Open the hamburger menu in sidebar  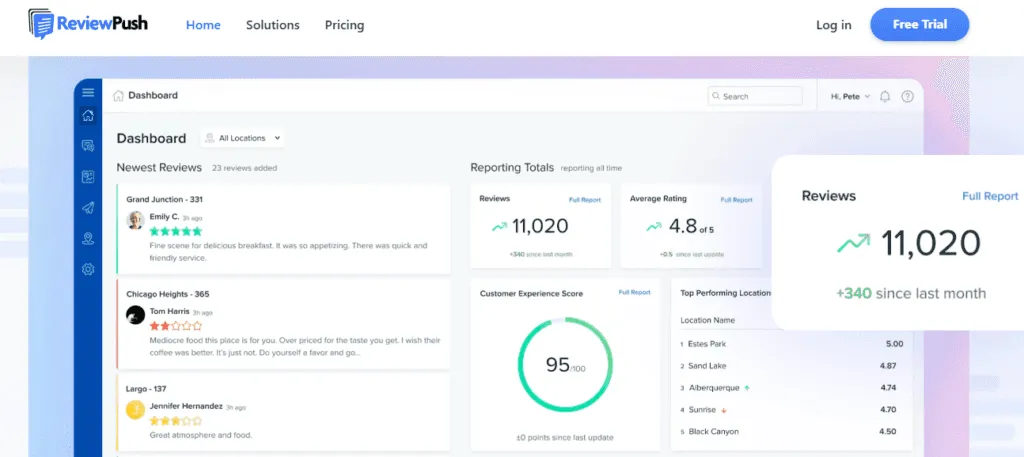88,93
